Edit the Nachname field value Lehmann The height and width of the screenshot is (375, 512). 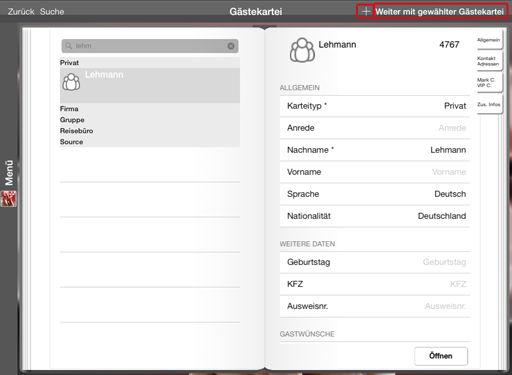tap(375, 150)
